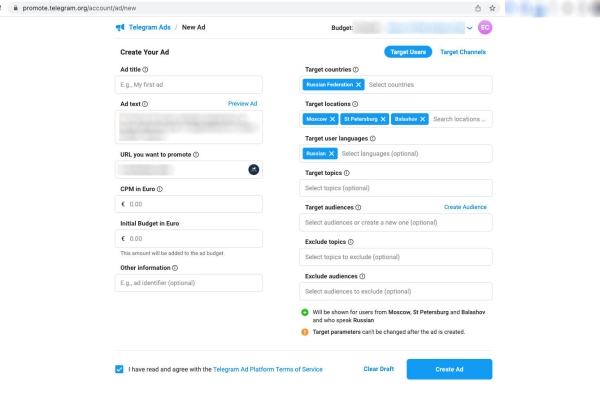Click the green check status icon
This screenshot has width=600, height=401.
[305, 312]
